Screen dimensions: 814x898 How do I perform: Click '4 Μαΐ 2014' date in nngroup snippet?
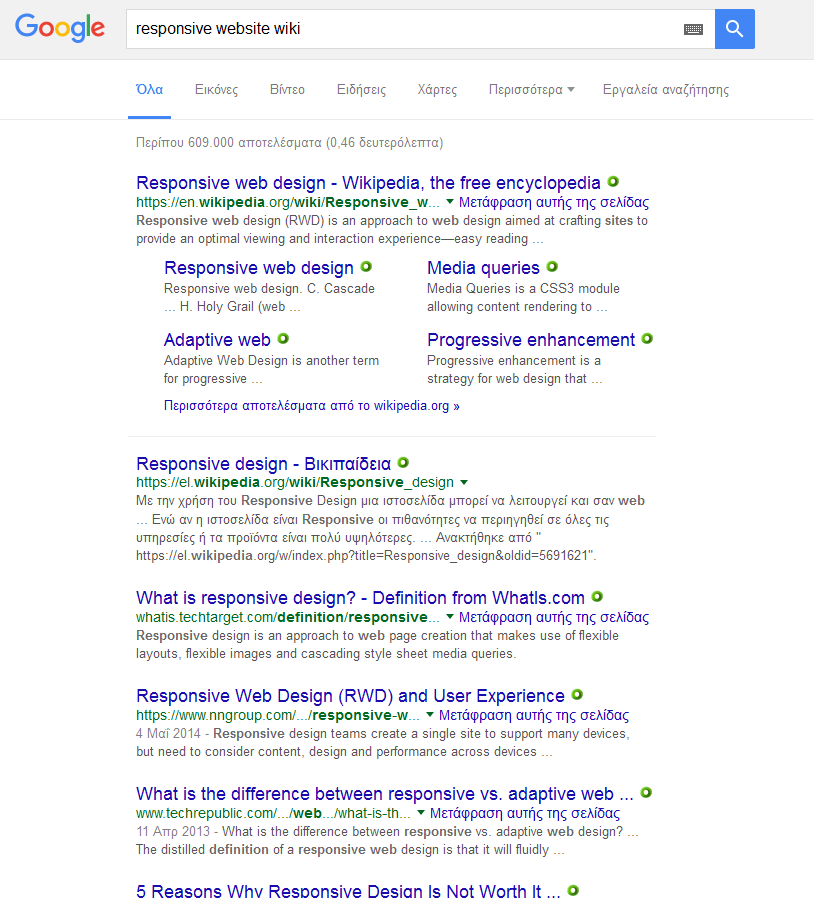point(168,734)
